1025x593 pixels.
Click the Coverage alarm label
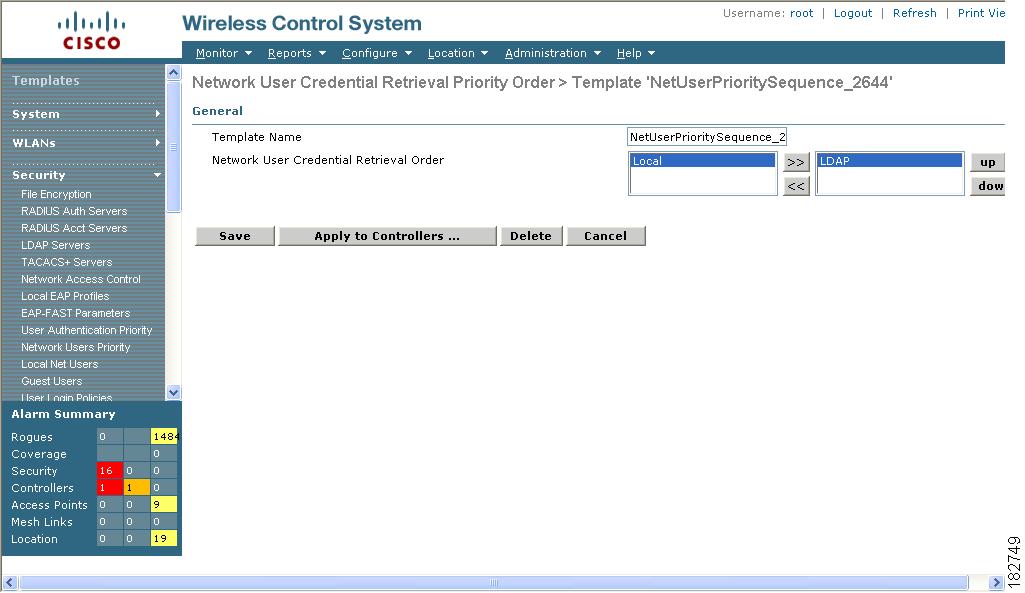(39, 454)
